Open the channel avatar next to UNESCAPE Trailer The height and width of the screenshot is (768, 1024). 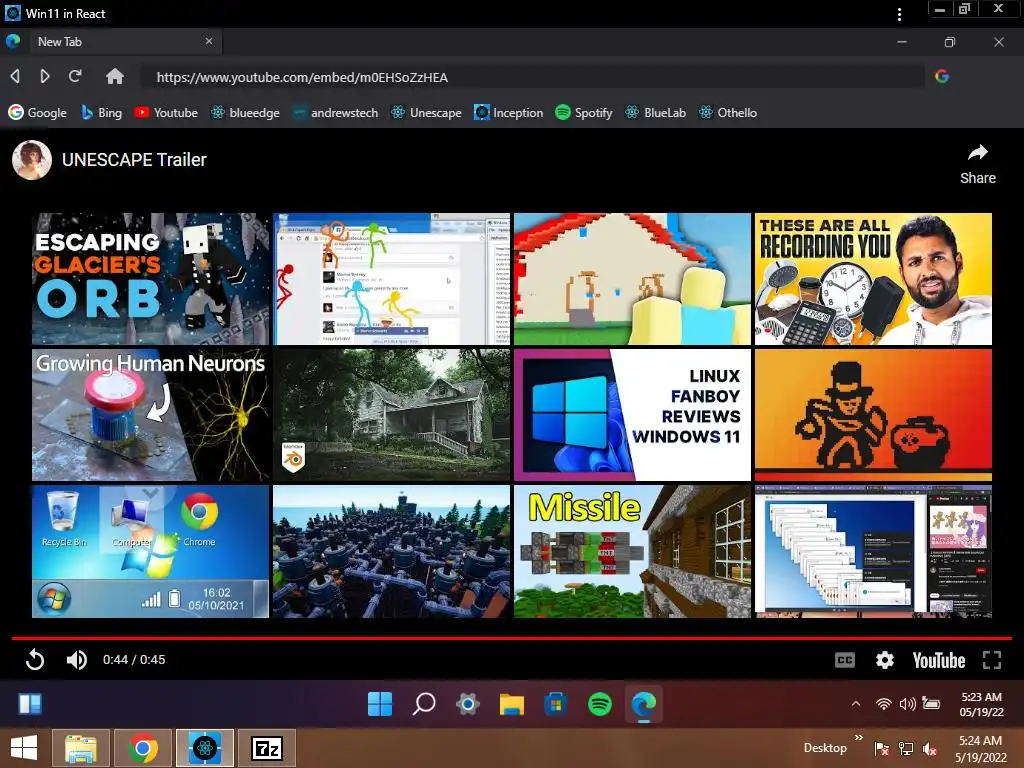click(32, 160)
